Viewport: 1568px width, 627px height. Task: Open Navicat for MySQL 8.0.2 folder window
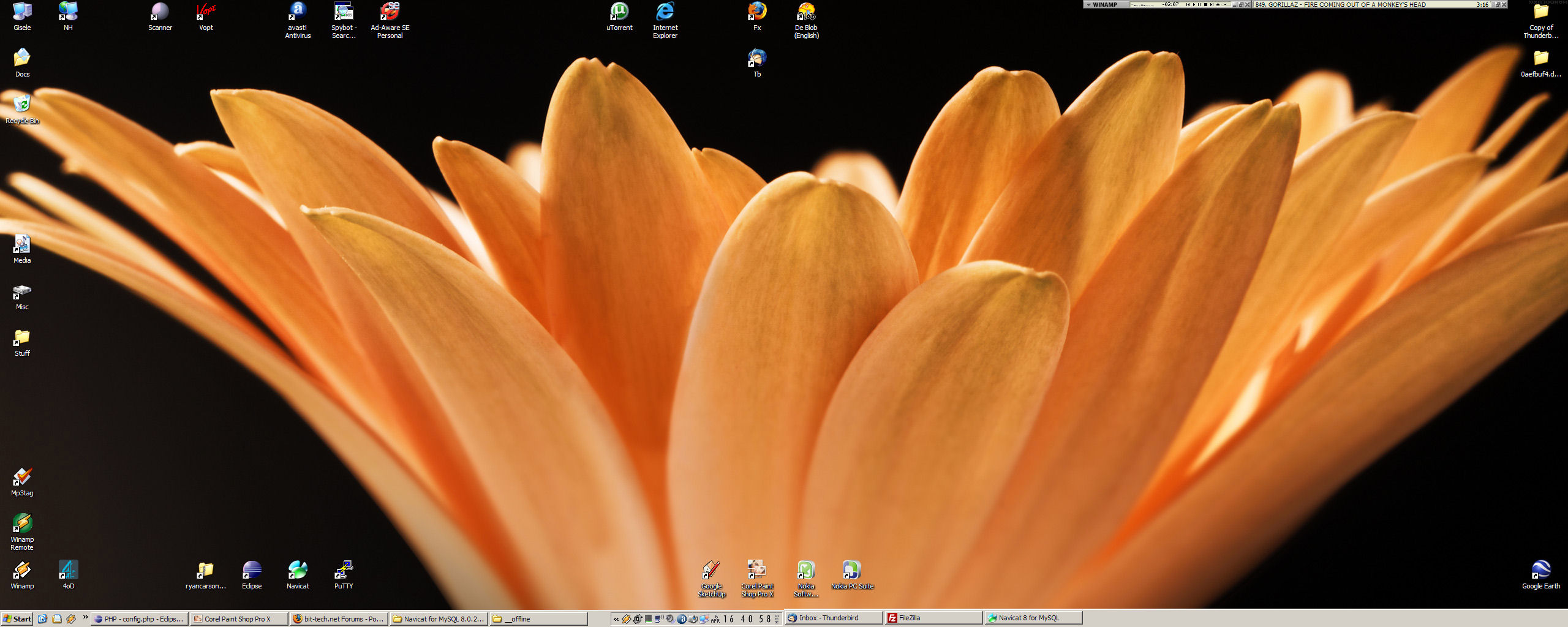439,618
